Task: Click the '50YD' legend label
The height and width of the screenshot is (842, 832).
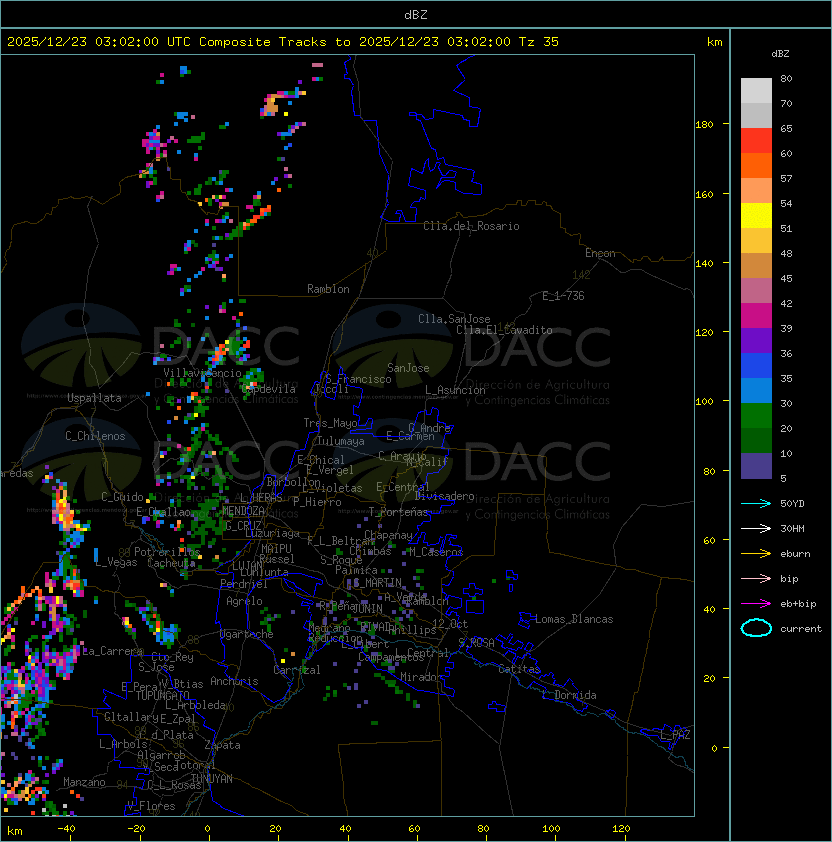Action: (x=792, y=503)
